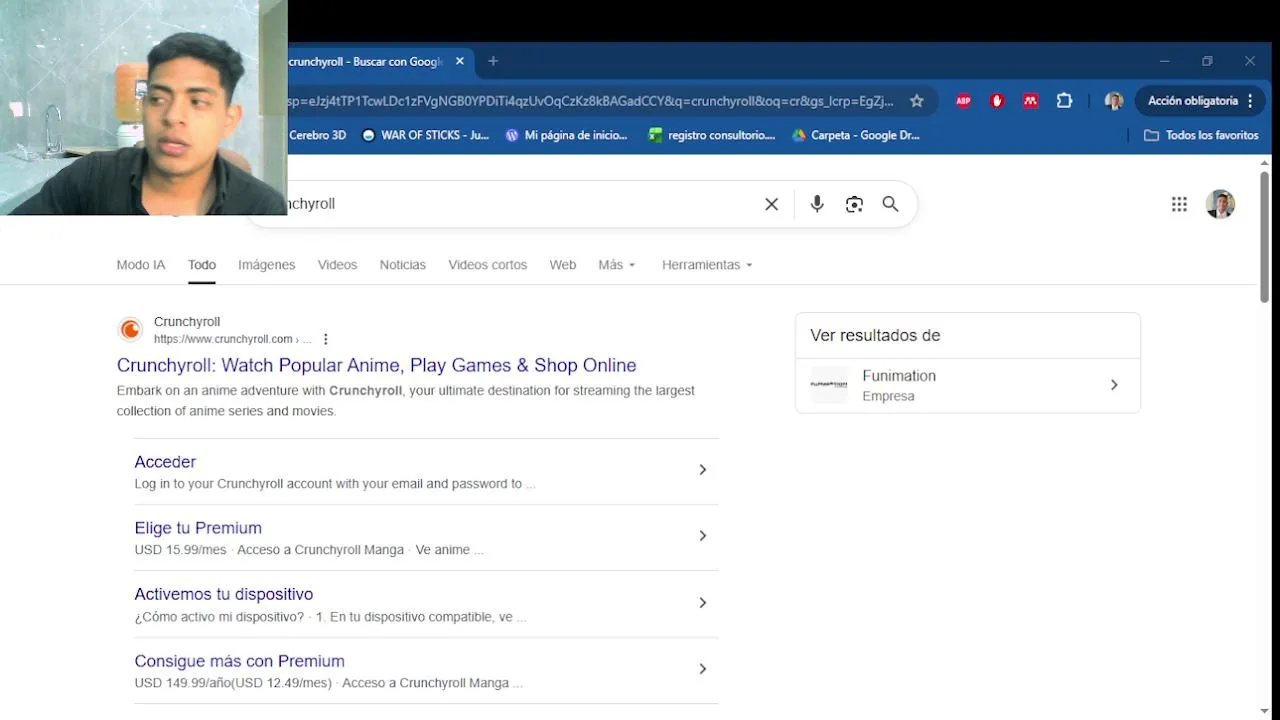Switch to Videos tab
The width and height of the screenshot is (1280, 720).
(337, 265)
